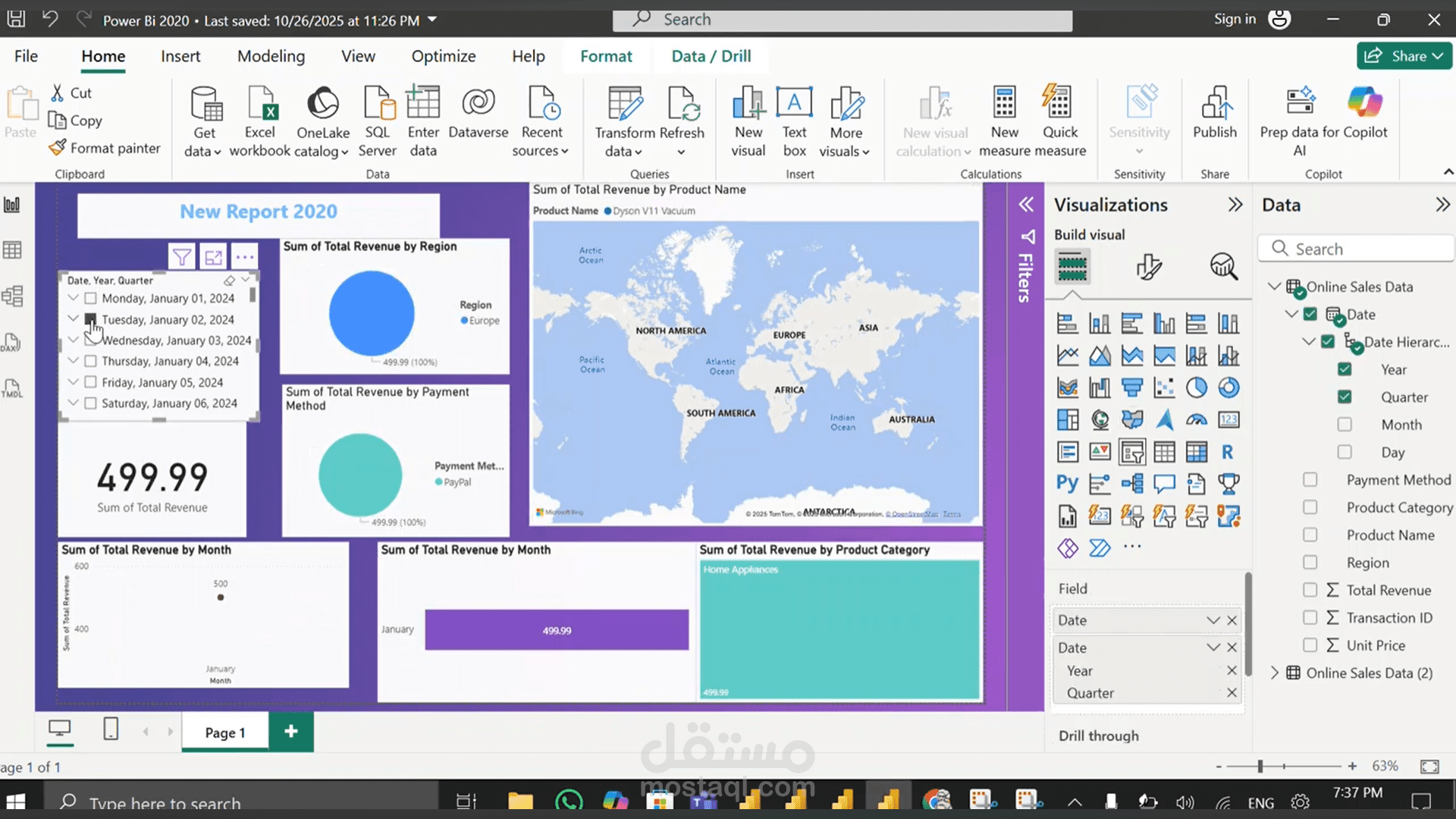Collapse the Date Hierarchy node
The width and height of the screenshot is (1456, 819).
coord(1308,342)
